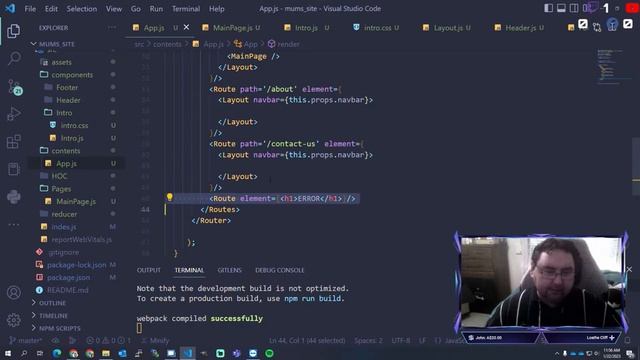Close the App.js editor tab
Image resolution: width=640 pixels, height=360 pixels.
click(x=187, y=27)
